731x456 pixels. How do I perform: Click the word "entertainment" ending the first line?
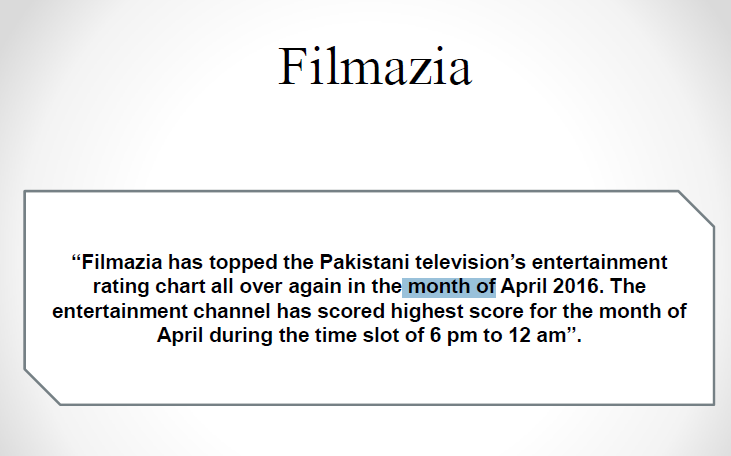pos(600,262)
